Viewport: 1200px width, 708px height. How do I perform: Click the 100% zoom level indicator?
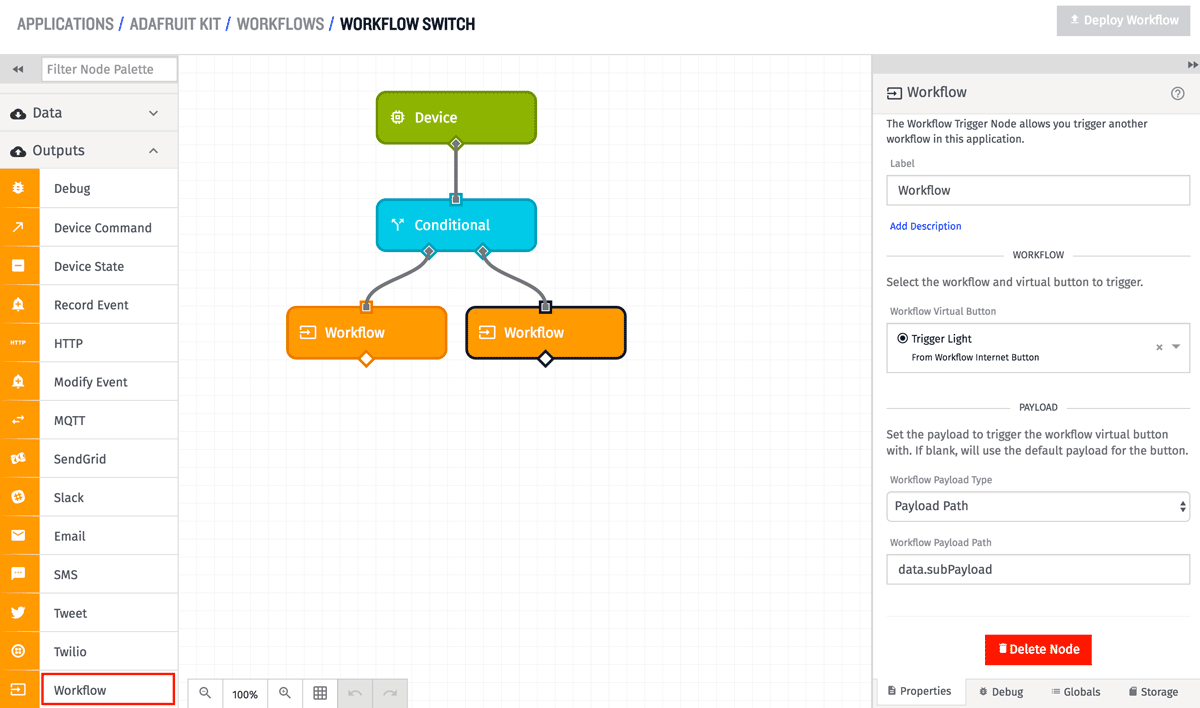coord(245,693)
